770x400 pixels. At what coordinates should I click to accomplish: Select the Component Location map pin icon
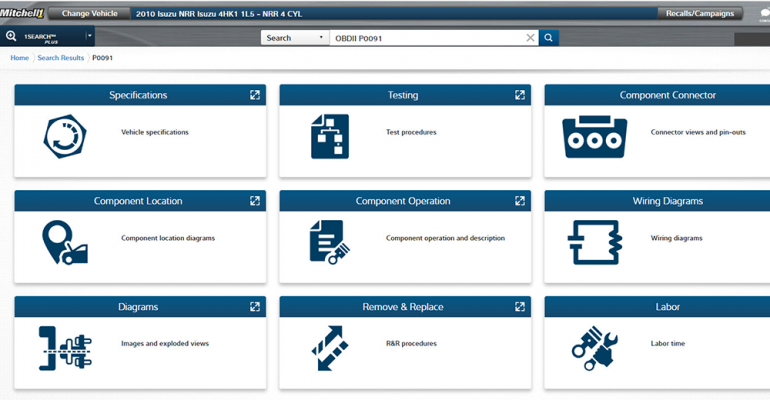click(65, 242)
